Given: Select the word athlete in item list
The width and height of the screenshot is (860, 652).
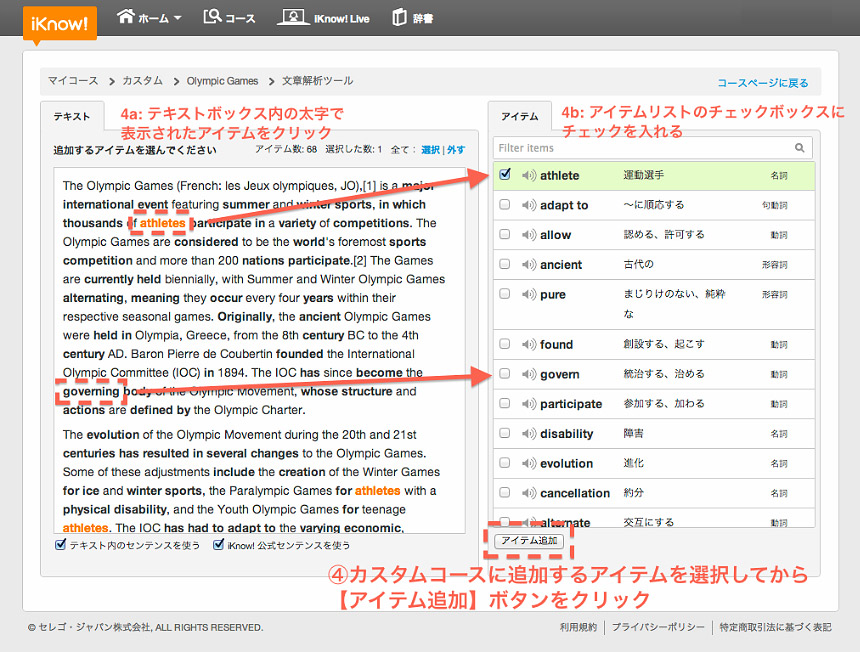Looking at the screenshot, I should click(x=559, y=175).
